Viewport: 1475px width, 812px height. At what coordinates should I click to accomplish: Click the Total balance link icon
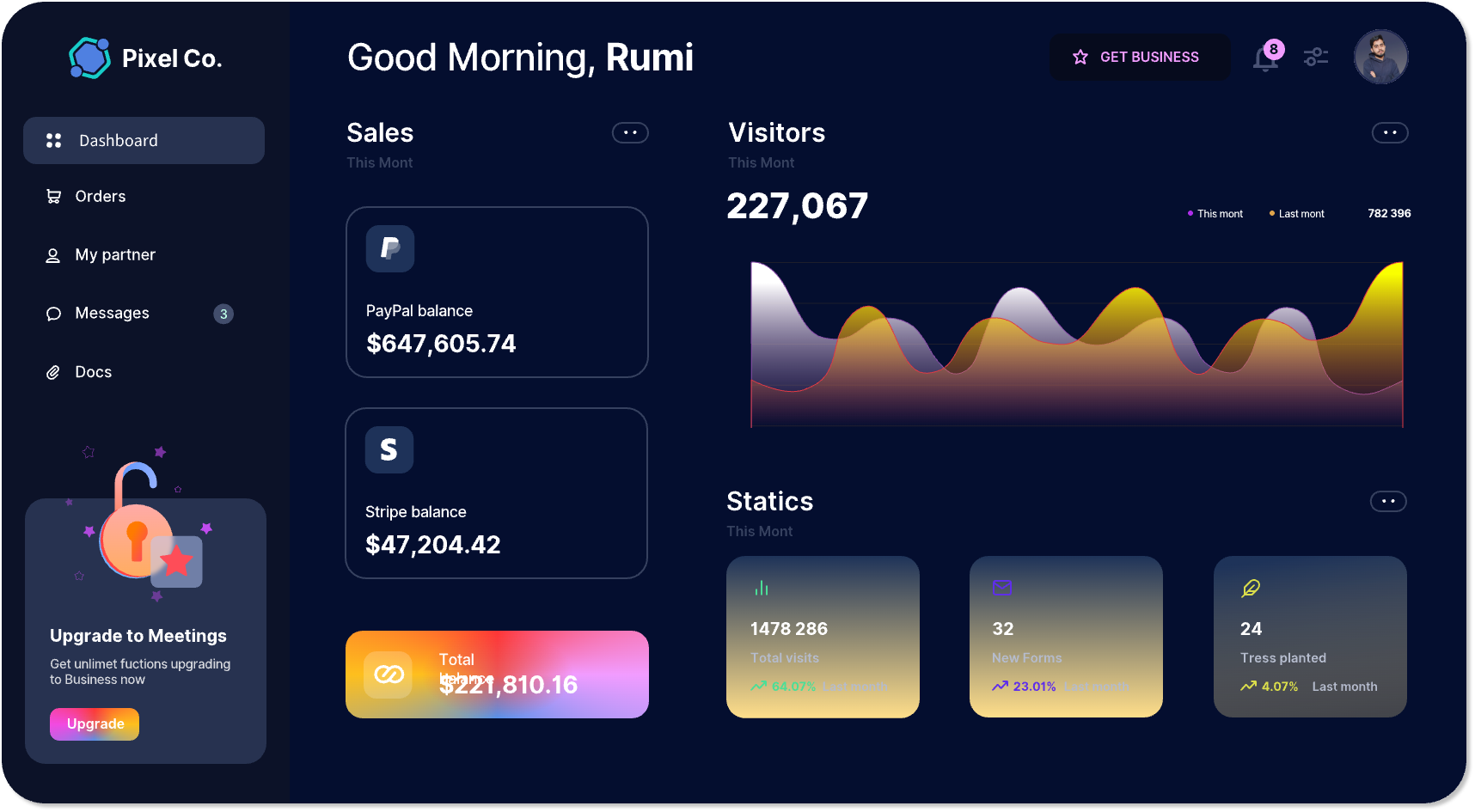click(389, 675)
